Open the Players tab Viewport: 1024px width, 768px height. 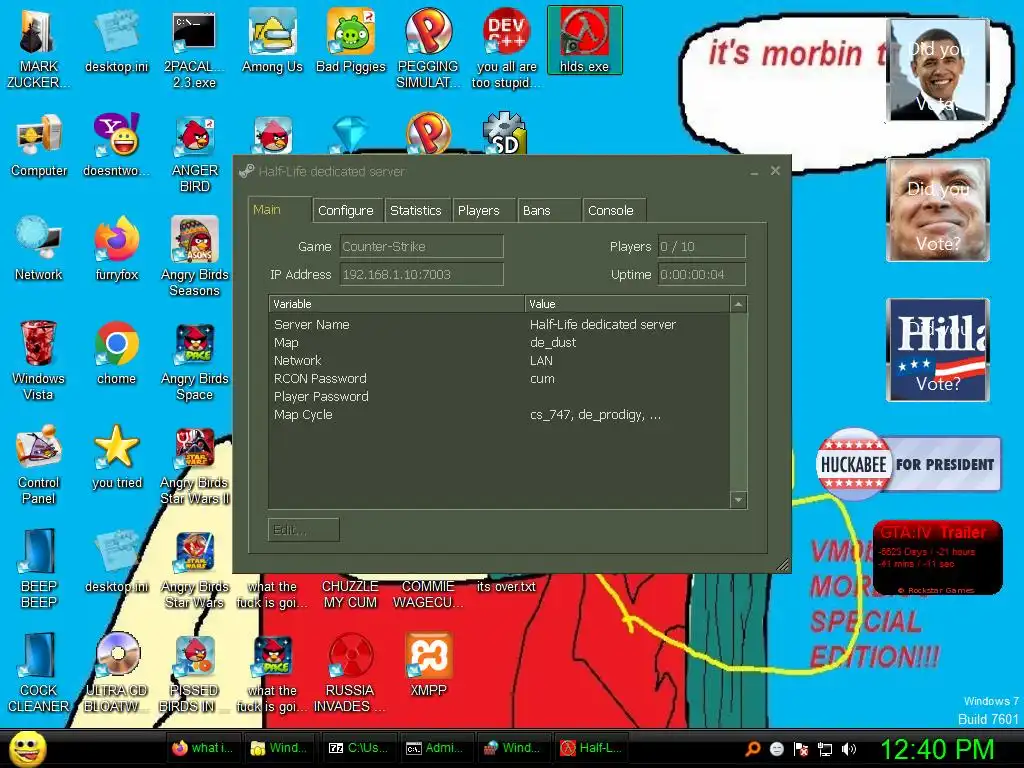(483, 210)
